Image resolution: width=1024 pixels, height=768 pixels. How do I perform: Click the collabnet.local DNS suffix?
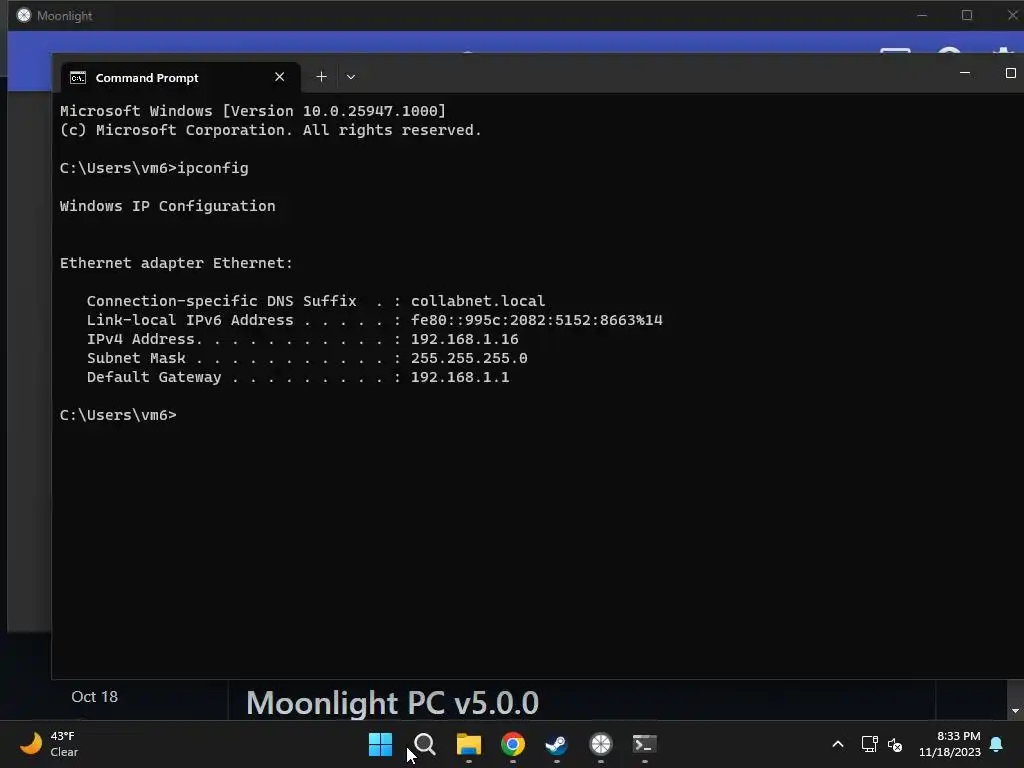(x=478, y=301)
